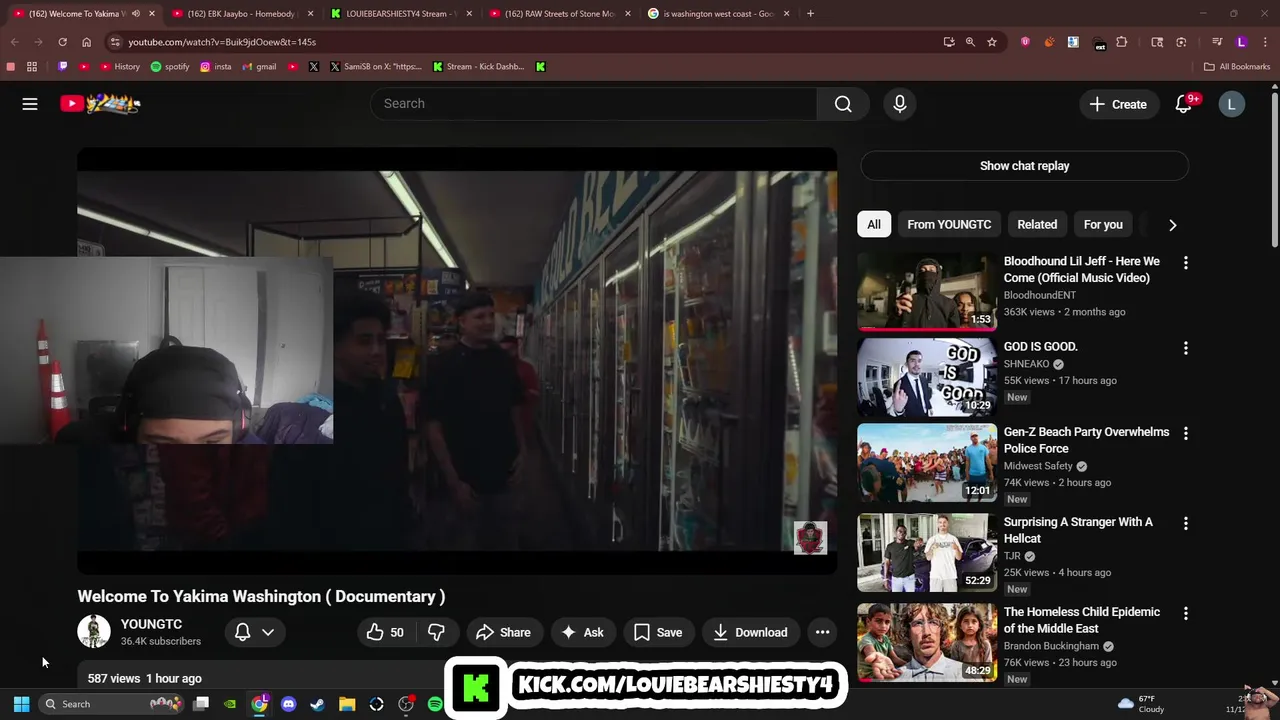Click the Share button
Screen dimensions: 1280x720
click(504, 632)
